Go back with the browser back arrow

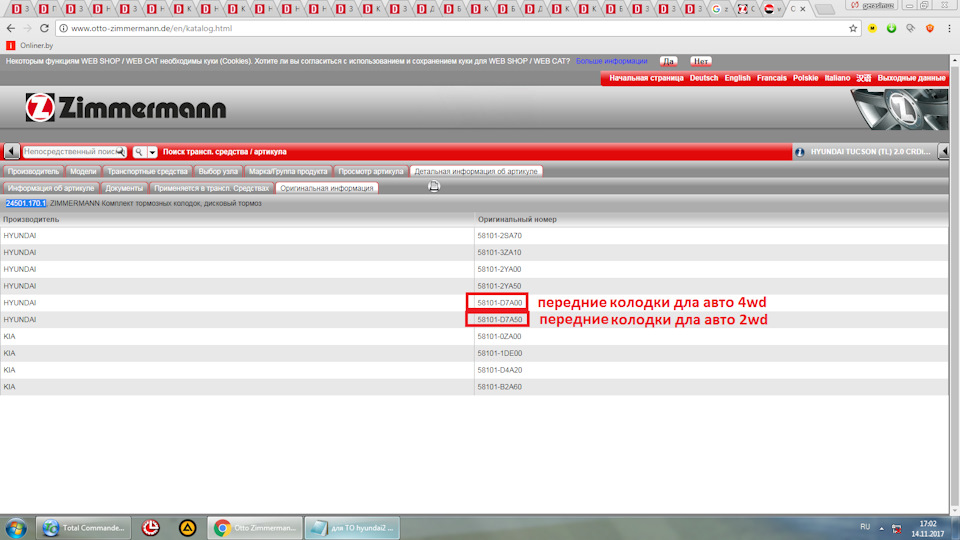(x=10, y=28)
